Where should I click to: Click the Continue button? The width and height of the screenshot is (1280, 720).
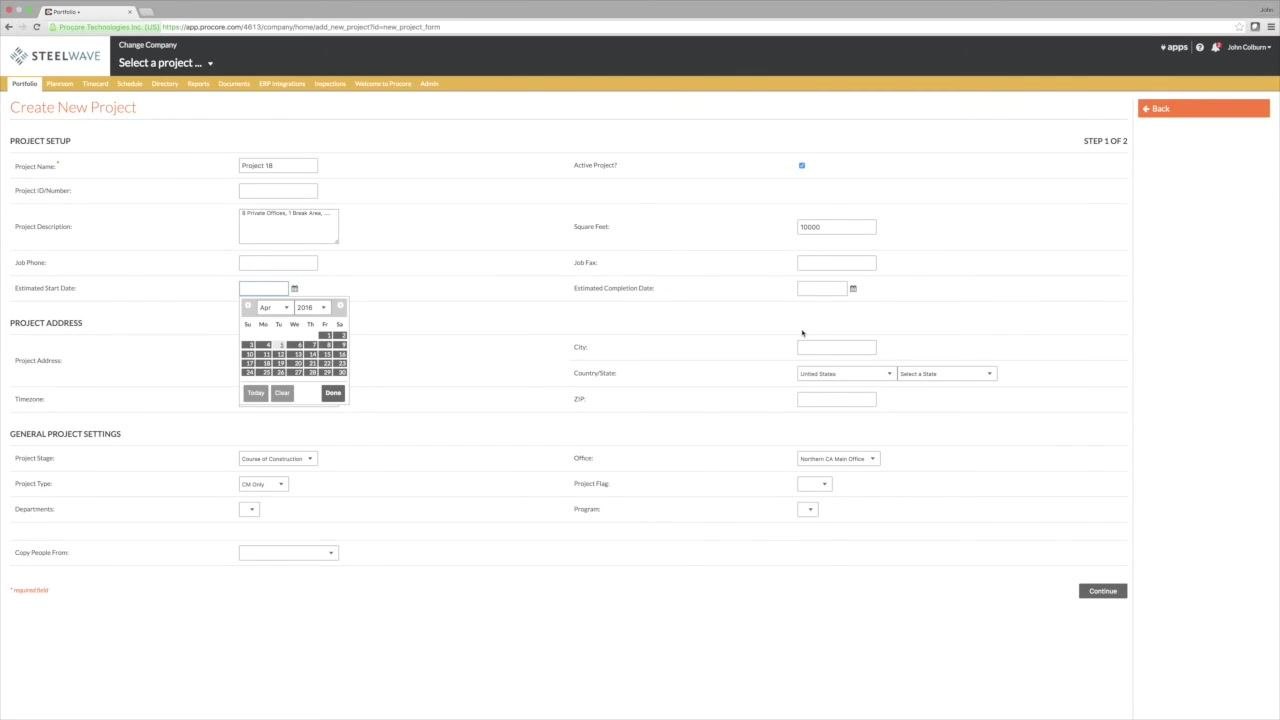pos(1103,591)
